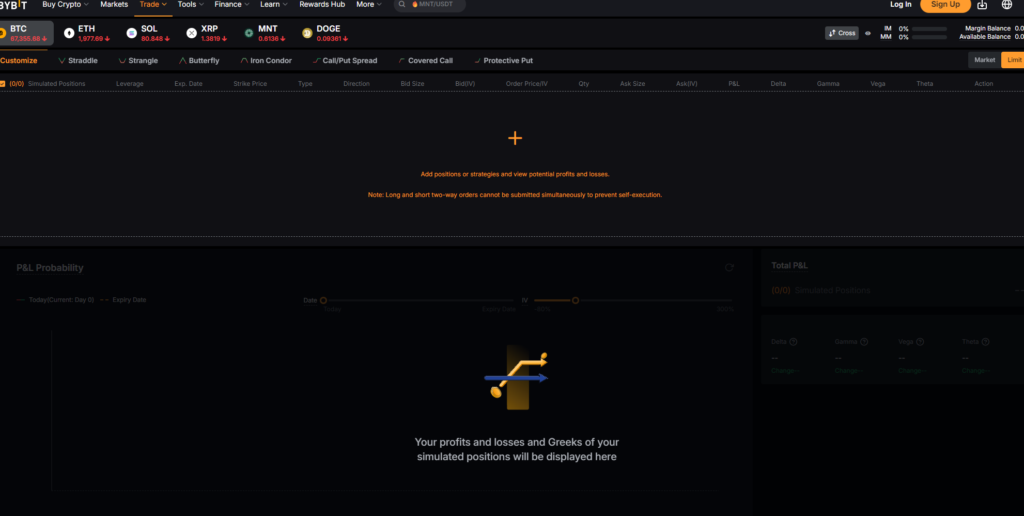Open the Cross margin mode selector
Viewport: 1024px width, 516px height.
[842, 33]
